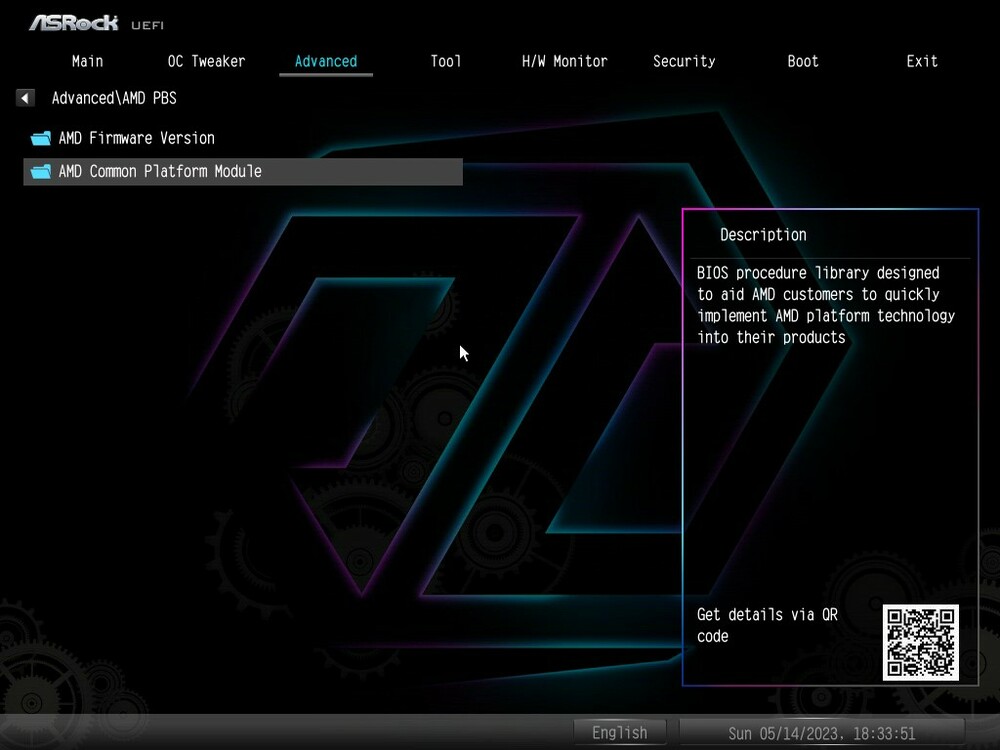Click the AMD Firmware Version folder icon

click(x=41, y=138)
